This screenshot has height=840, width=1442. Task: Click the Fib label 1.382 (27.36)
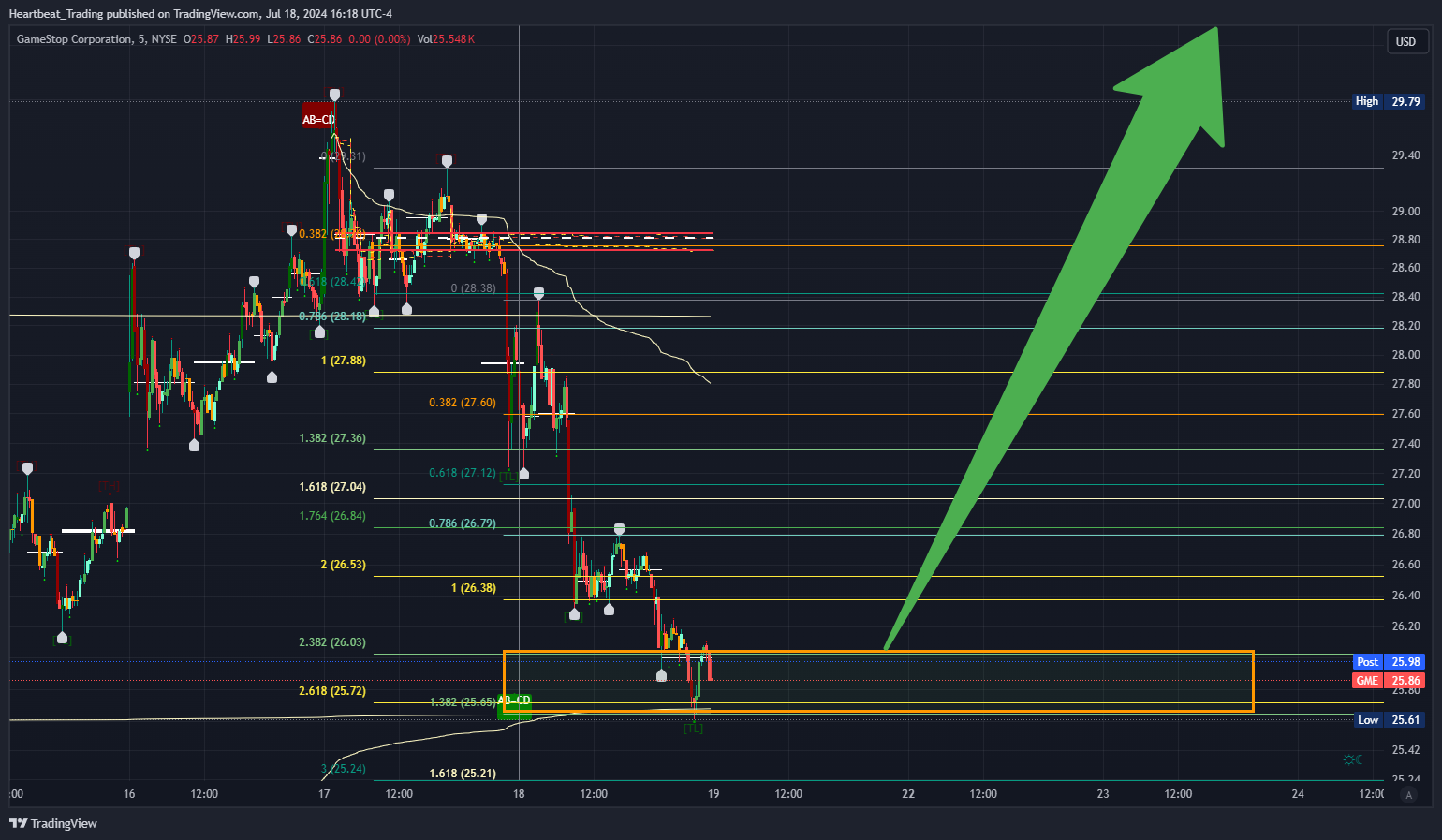332,438
